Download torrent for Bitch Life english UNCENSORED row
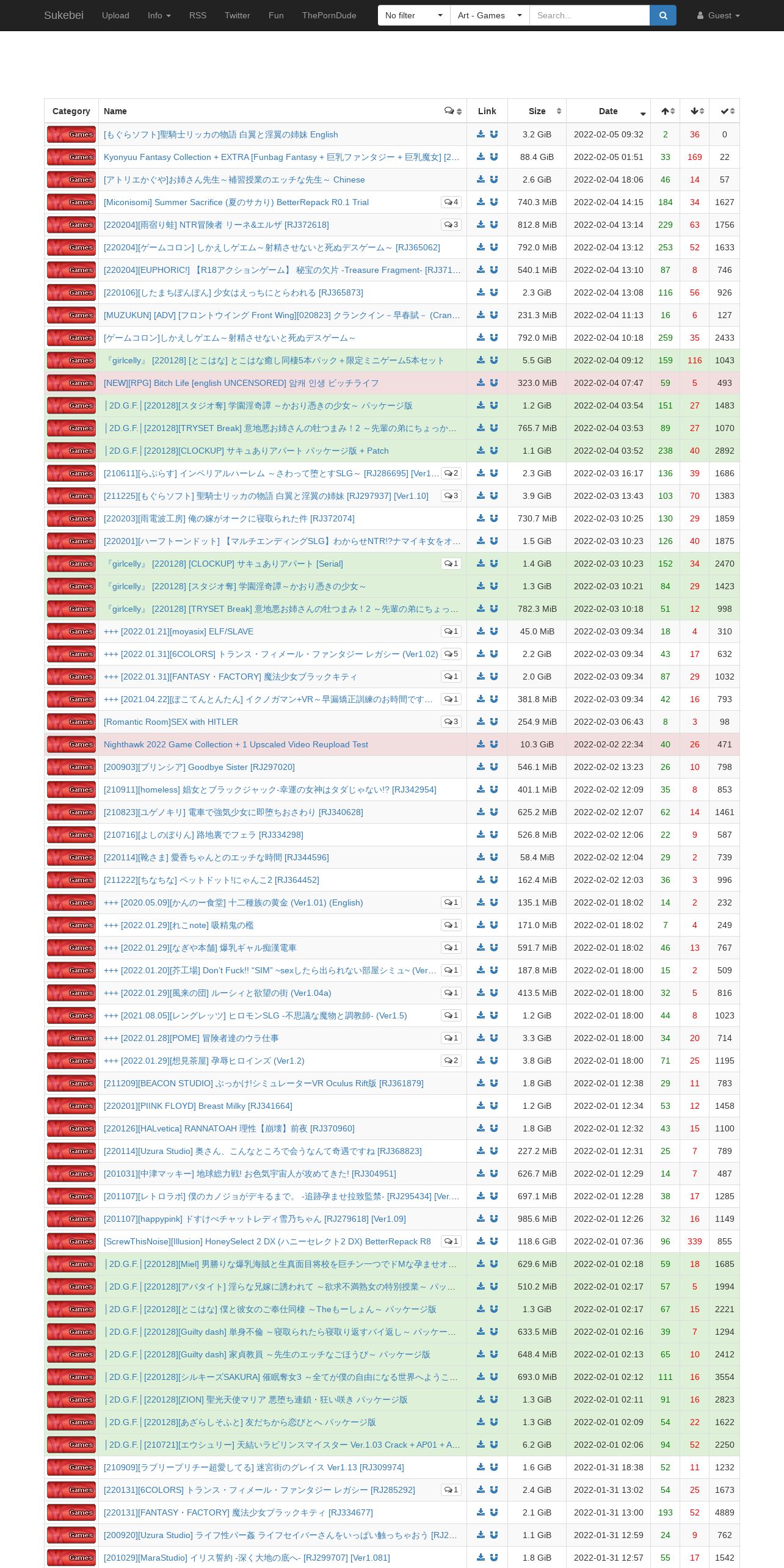This screenshot has width=784, height=1568. coord(481,383)
